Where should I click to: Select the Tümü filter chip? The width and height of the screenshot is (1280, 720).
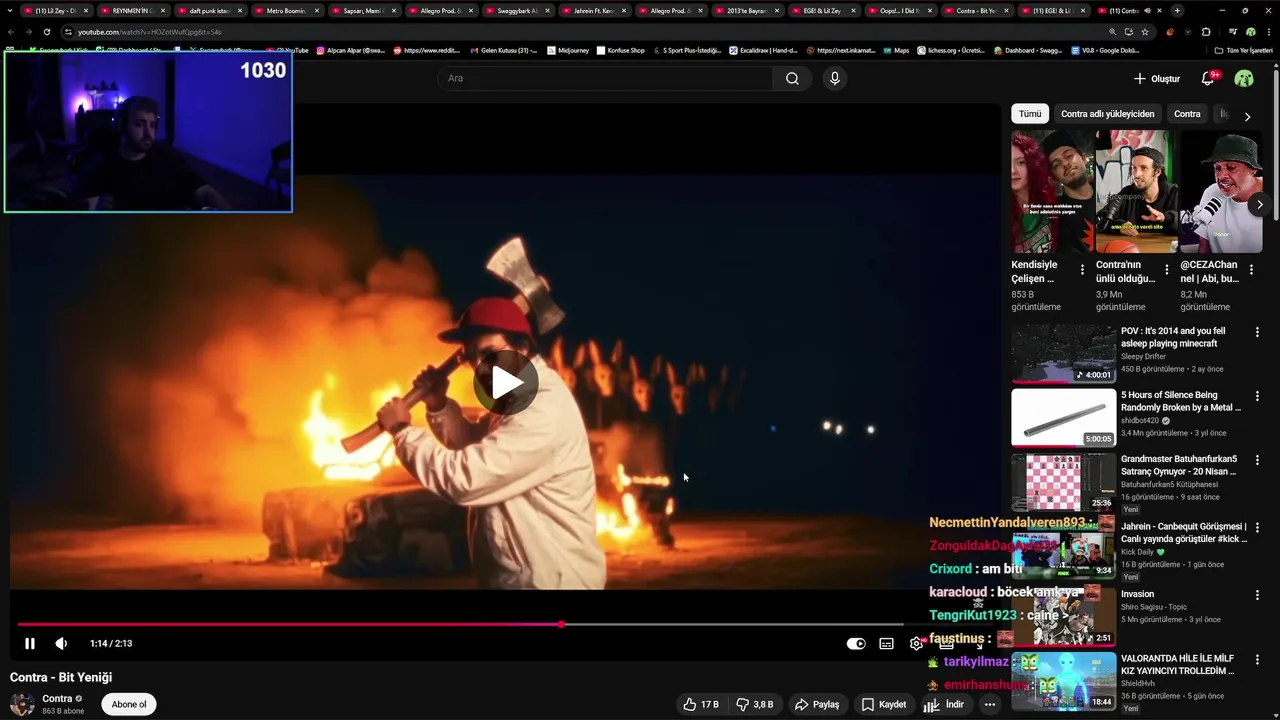pyautogui.click(x=1030, y=114)
